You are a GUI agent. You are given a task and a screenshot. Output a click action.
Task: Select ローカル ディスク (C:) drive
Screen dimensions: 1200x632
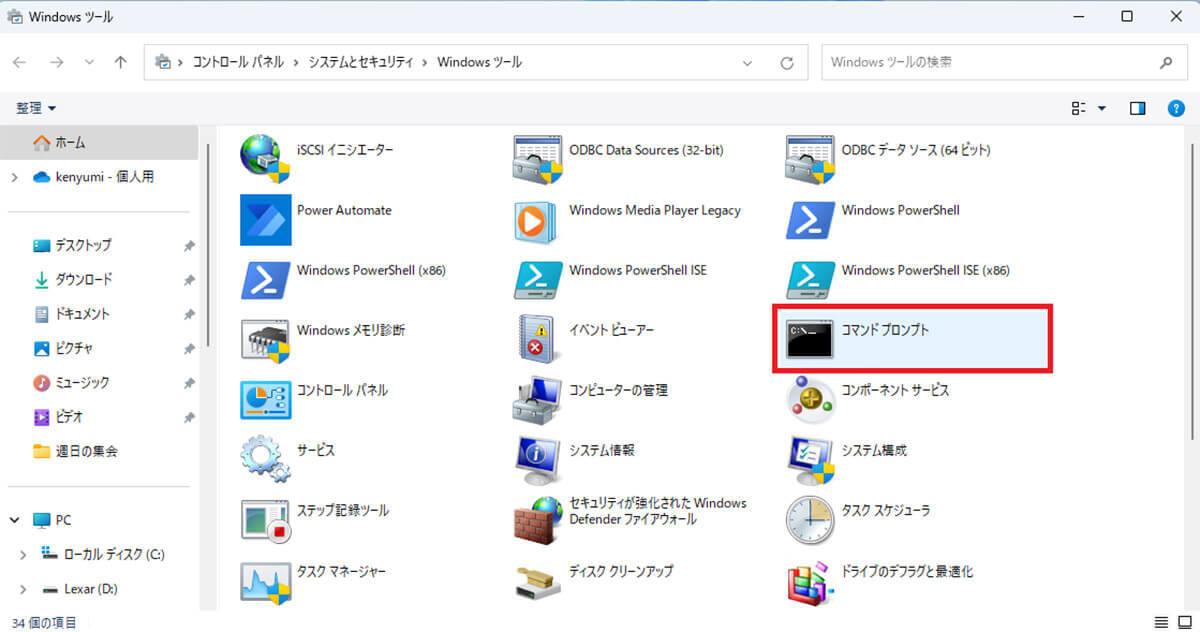[x=102, y=554]
